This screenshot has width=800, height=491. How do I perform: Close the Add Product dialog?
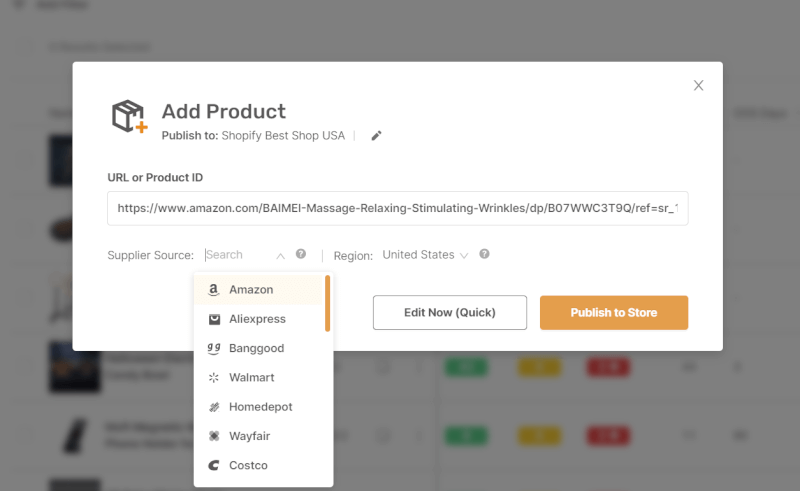[x=698, y=85]
